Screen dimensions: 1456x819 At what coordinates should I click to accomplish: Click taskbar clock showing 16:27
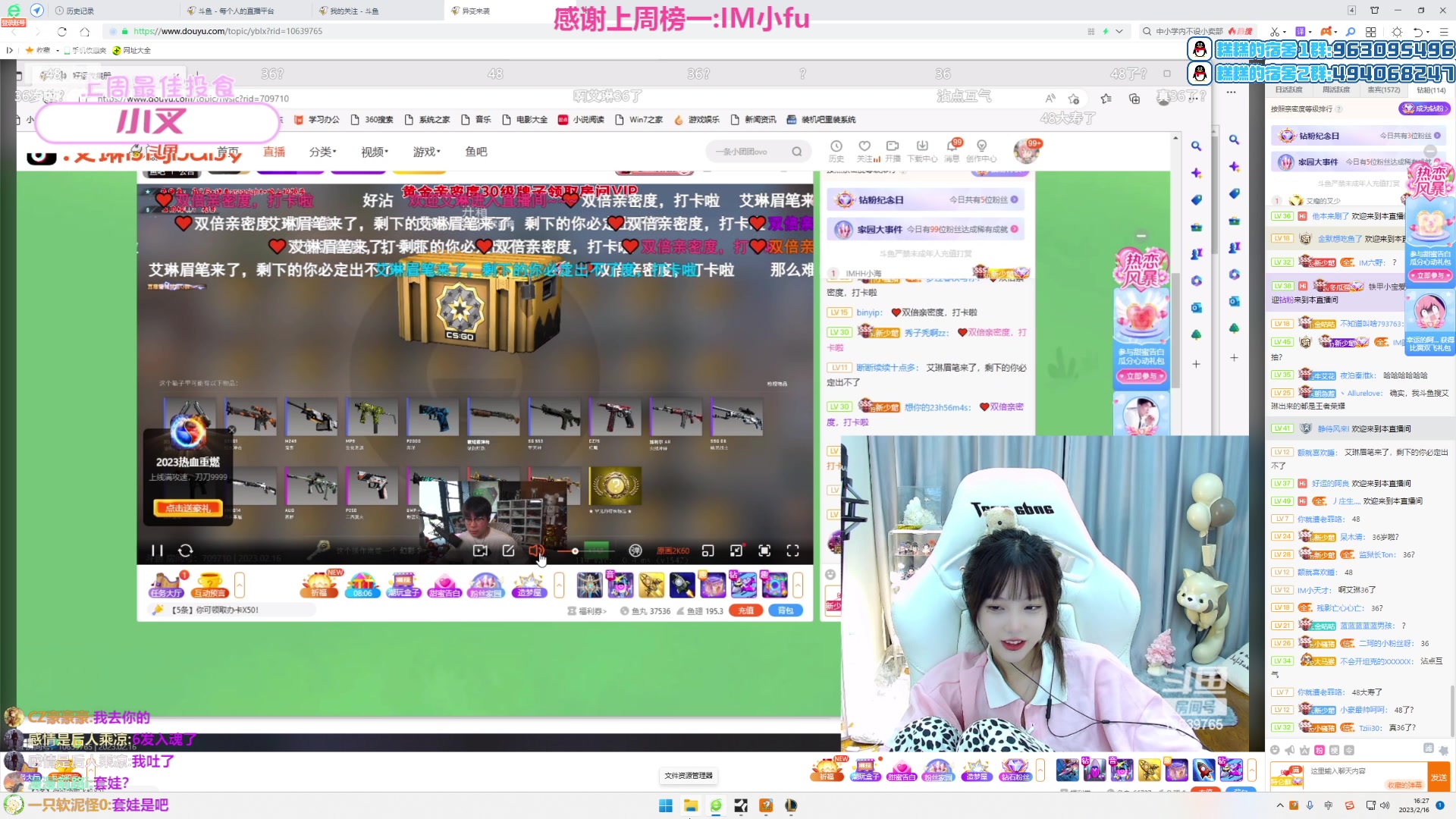[1415, 805]
